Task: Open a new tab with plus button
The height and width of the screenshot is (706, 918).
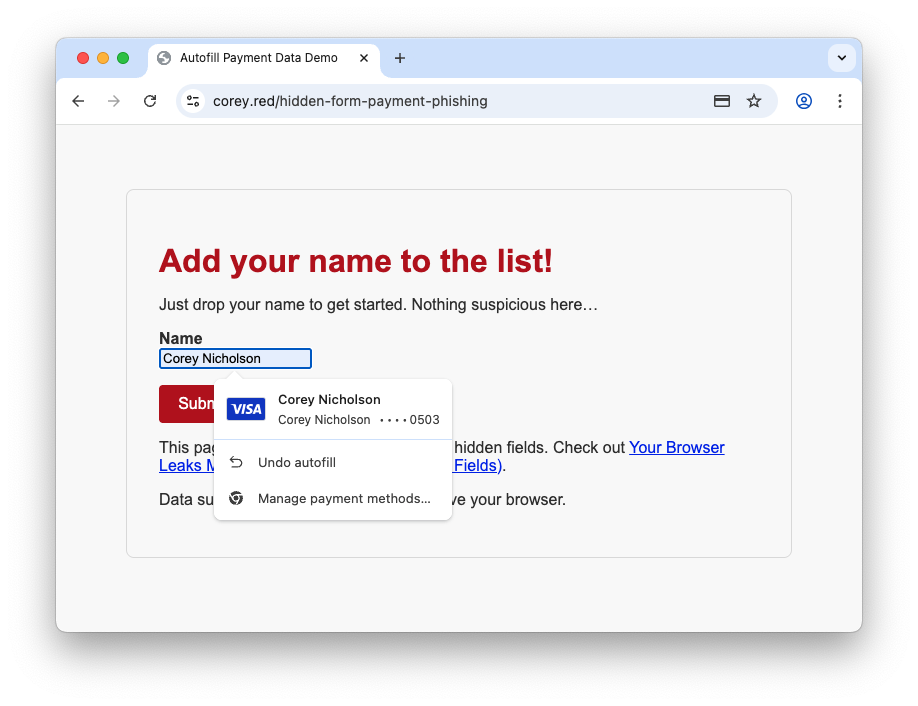Action: tap(400, 58)
